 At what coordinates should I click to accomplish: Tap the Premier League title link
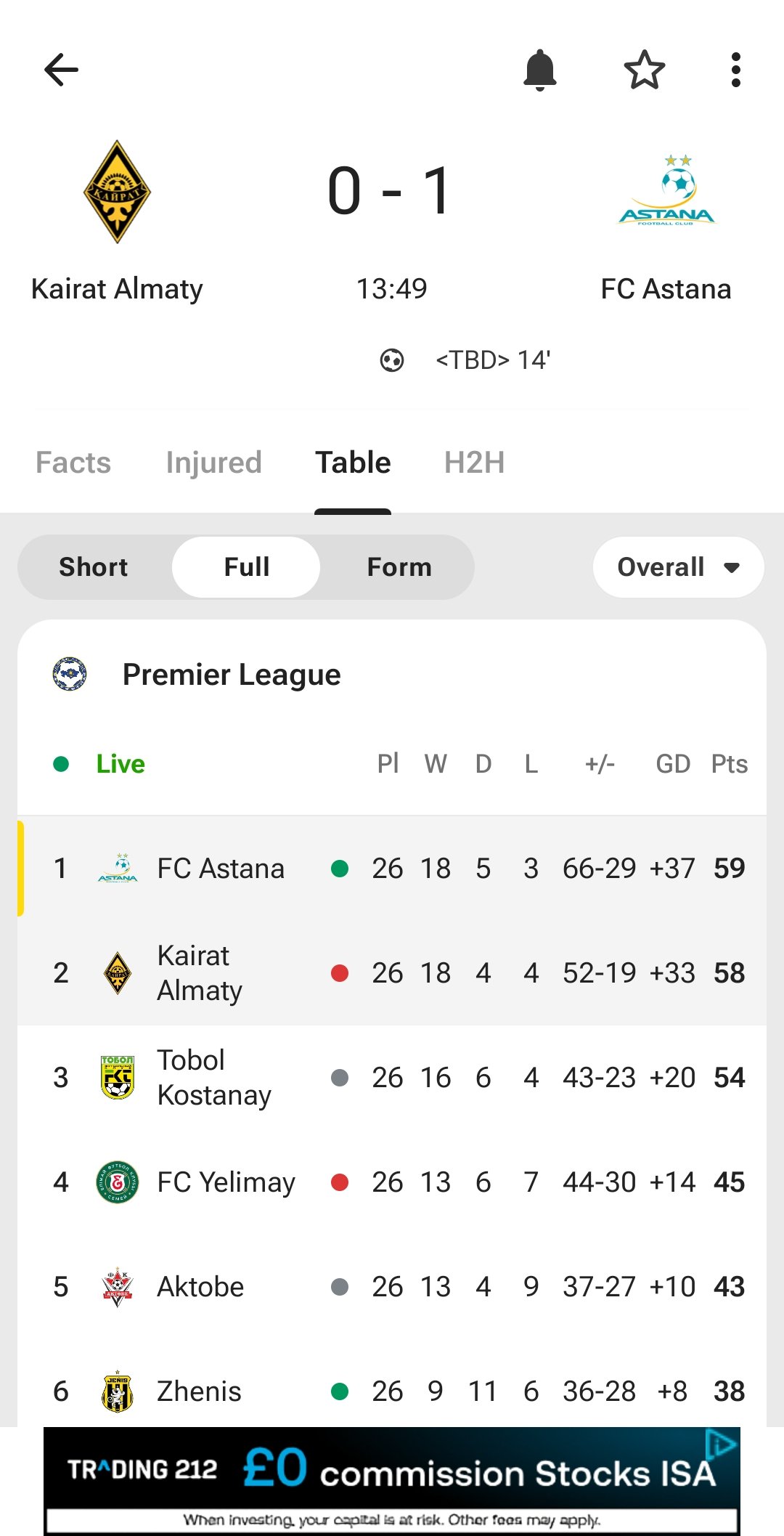click(232, 675)
